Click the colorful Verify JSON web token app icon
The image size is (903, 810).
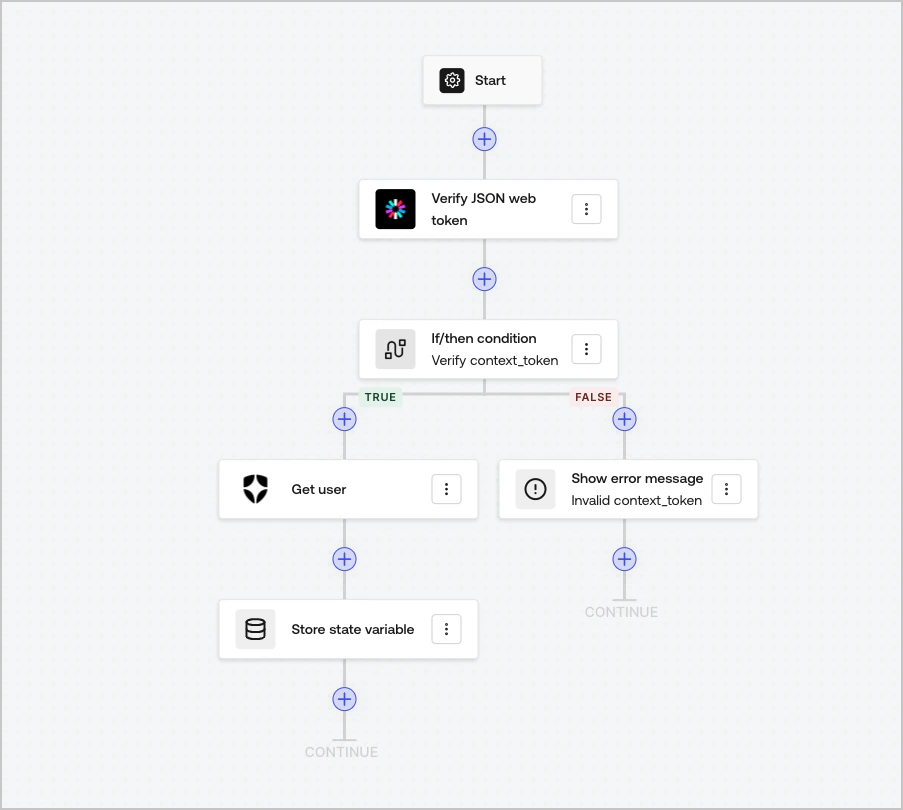point(395,209)
